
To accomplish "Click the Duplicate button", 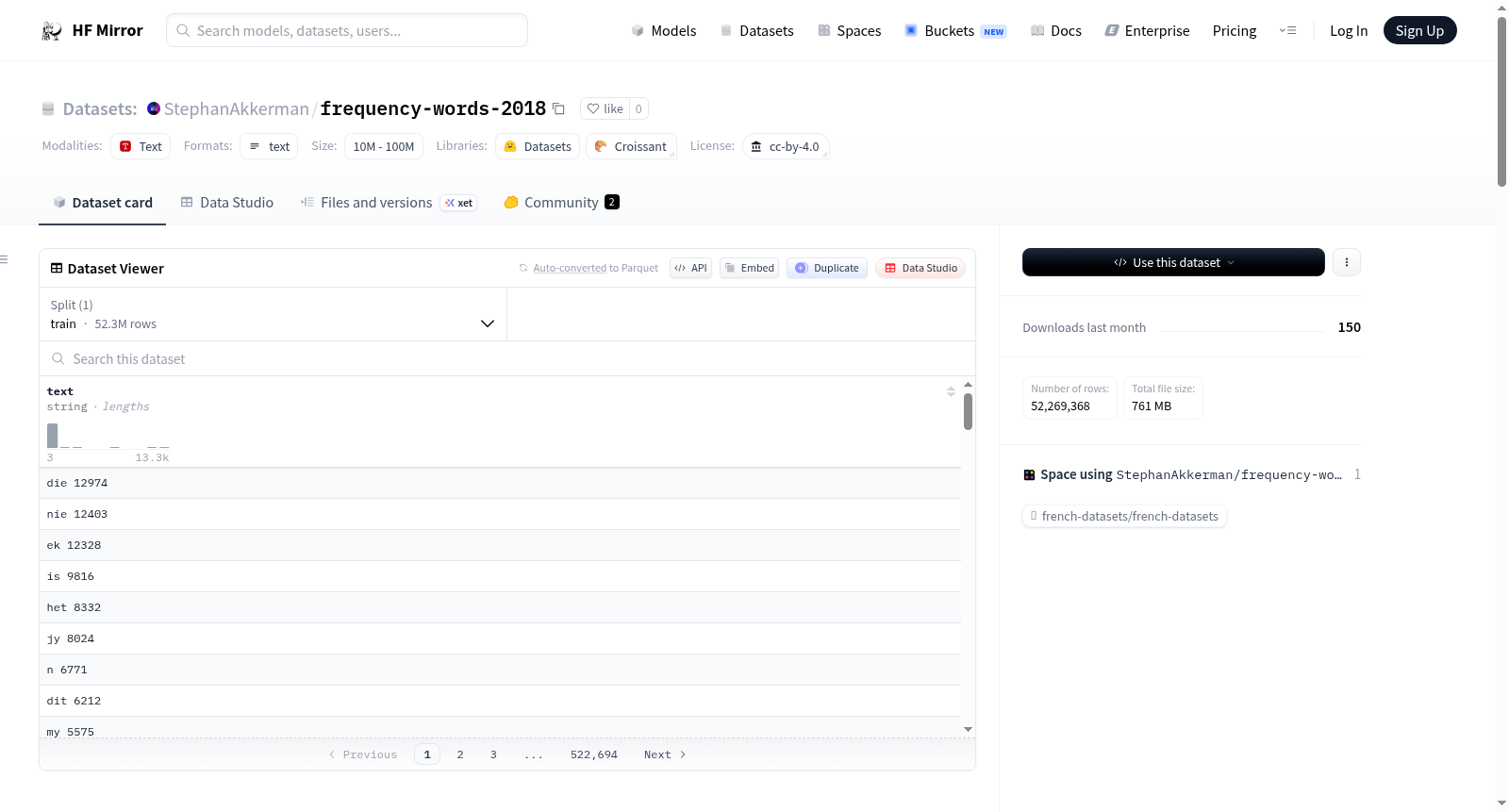I will (x=827, y=268).
